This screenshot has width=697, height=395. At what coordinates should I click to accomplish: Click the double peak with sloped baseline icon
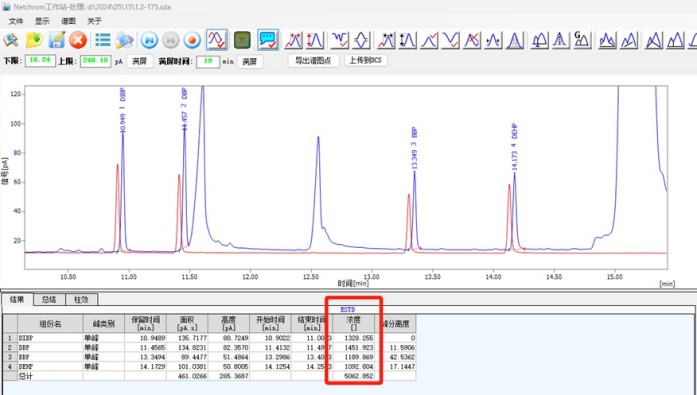[629, 40]
